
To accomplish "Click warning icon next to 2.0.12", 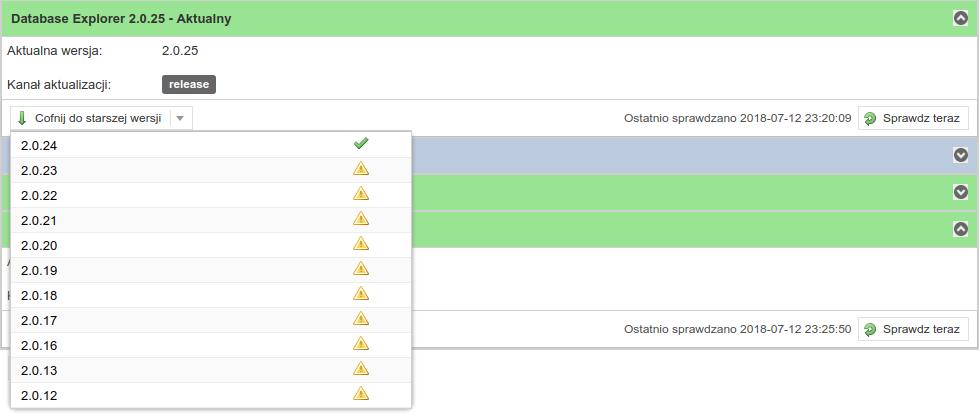I will click(361, 393).
